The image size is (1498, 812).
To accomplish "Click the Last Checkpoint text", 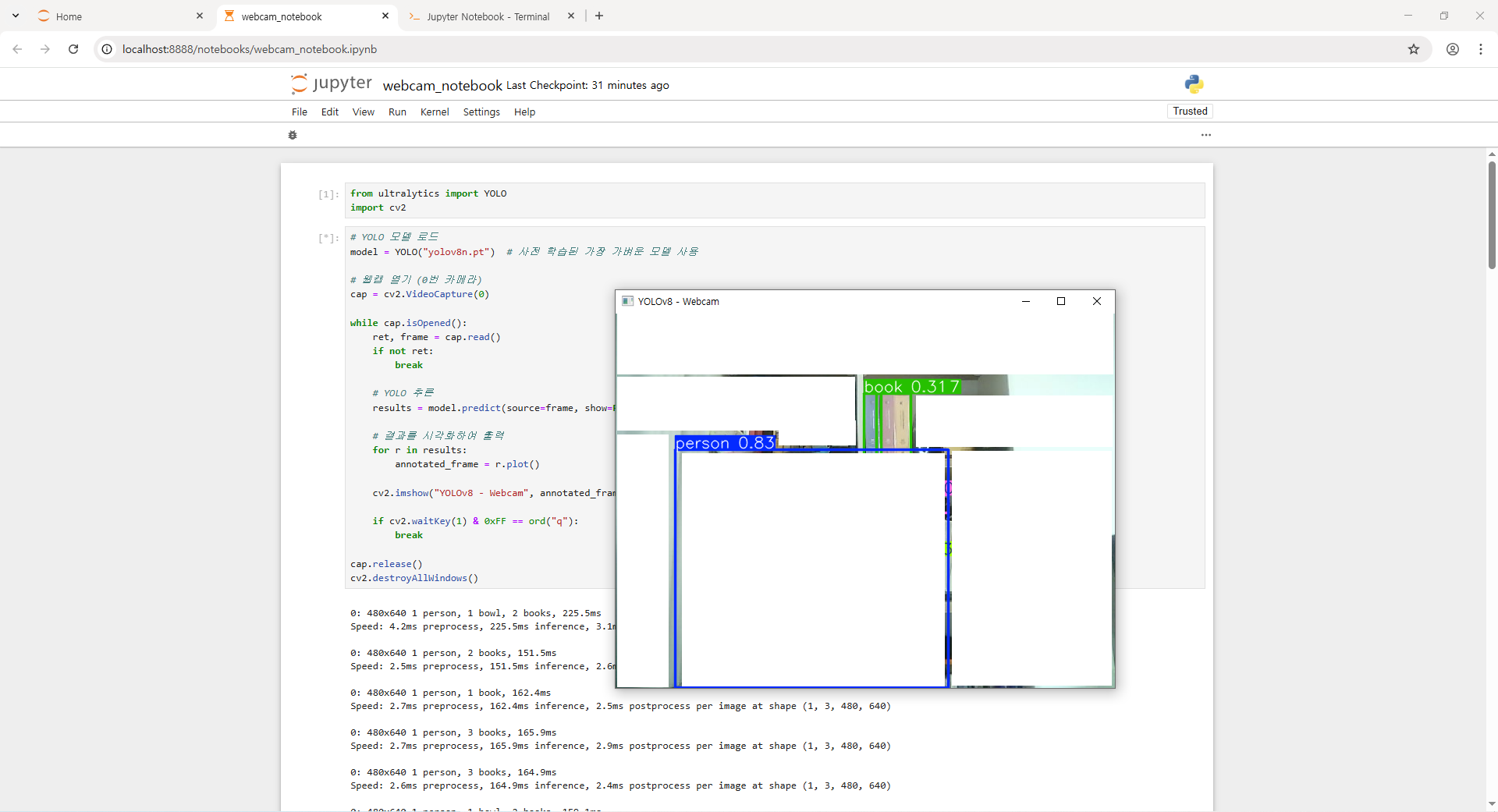I will [587, 85].
